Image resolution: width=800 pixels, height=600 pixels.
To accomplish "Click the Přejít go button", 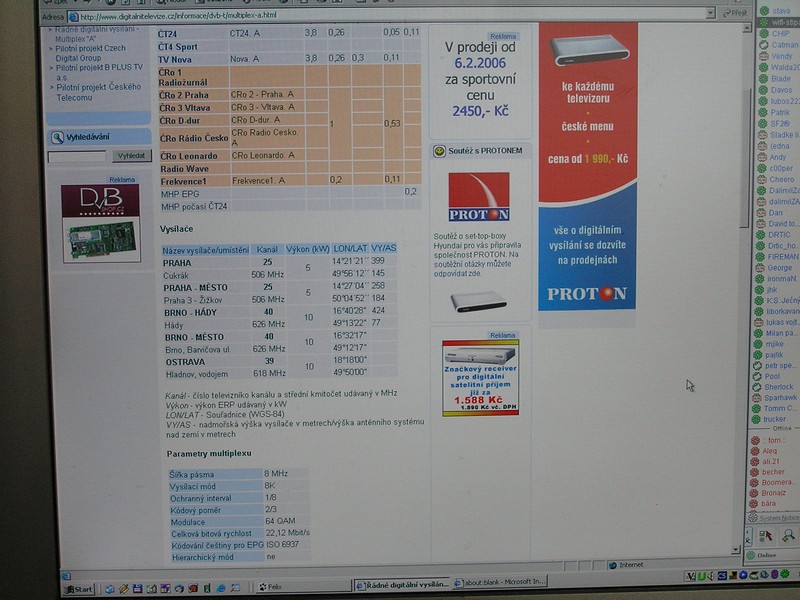I will pos(737,14).
